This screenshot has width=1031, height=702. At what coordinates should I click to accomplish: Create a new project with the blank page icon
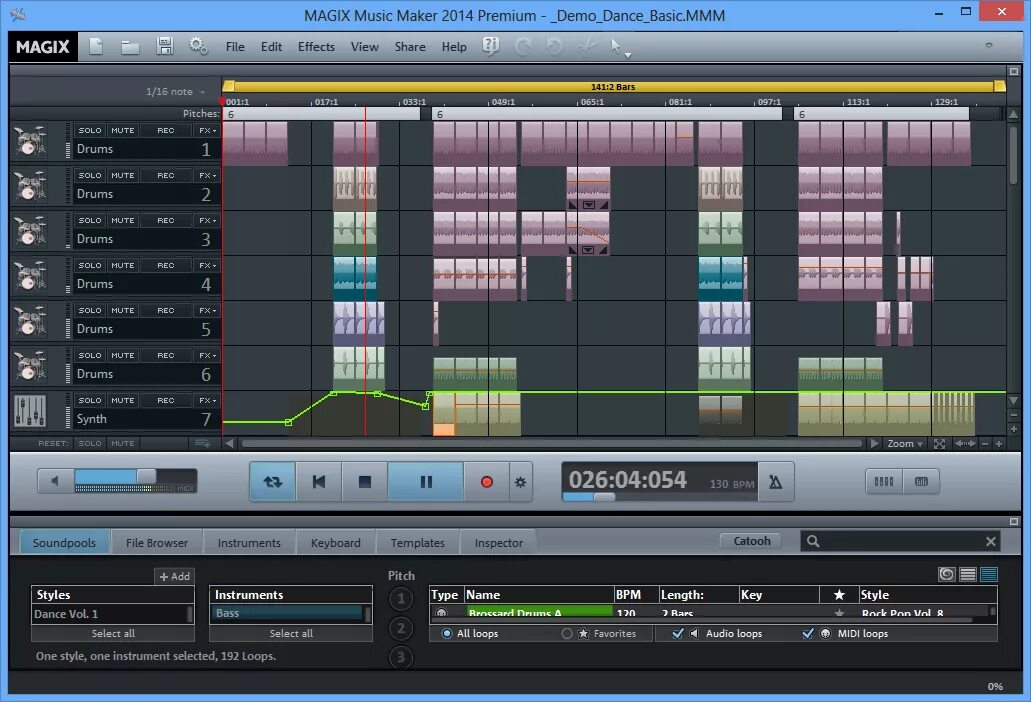(96, 47)
